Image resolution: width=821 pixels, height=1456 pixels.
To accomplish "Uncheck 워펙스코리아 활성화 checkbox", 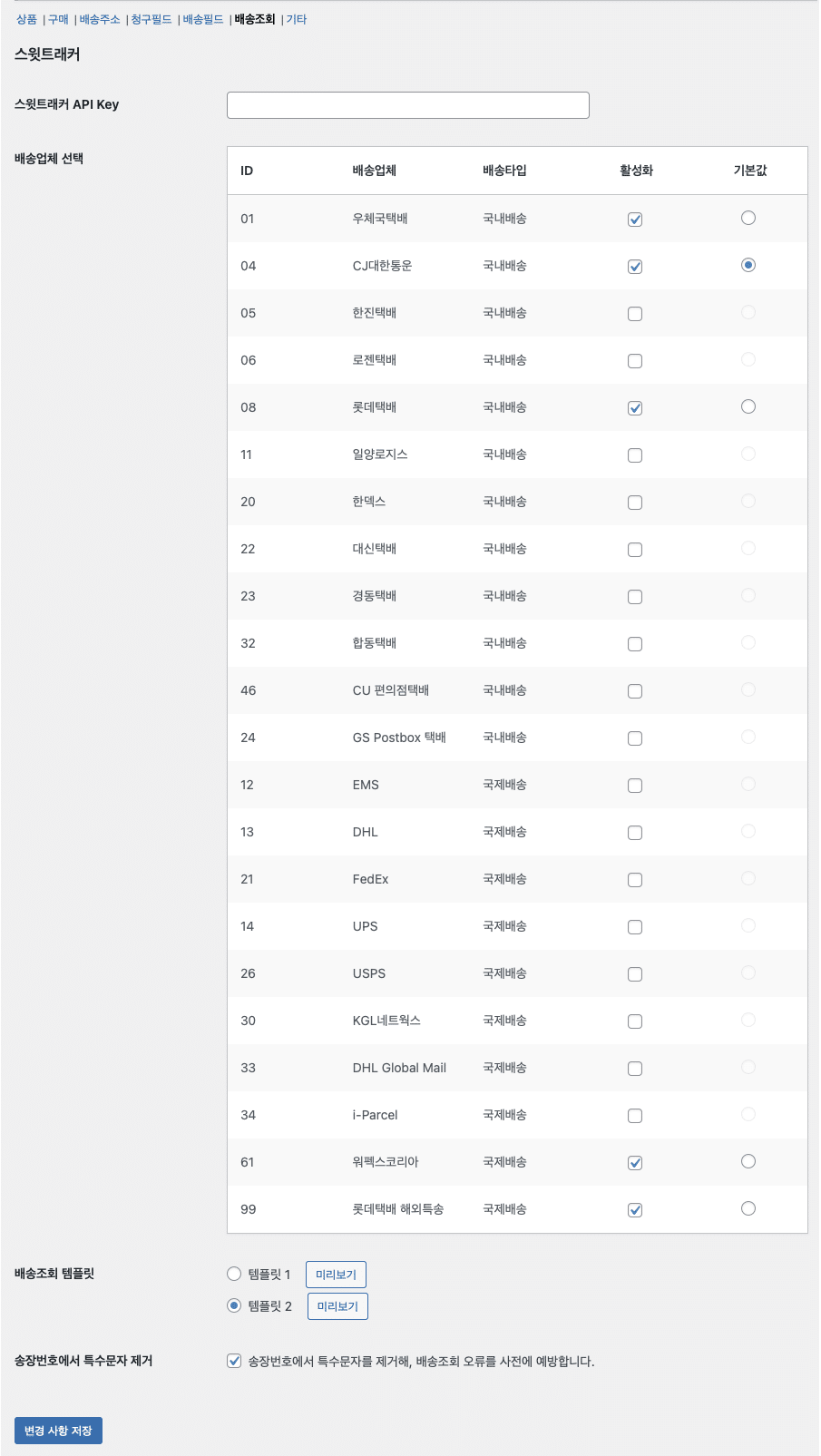I will pyautogui.click(x=635, y=1163).
